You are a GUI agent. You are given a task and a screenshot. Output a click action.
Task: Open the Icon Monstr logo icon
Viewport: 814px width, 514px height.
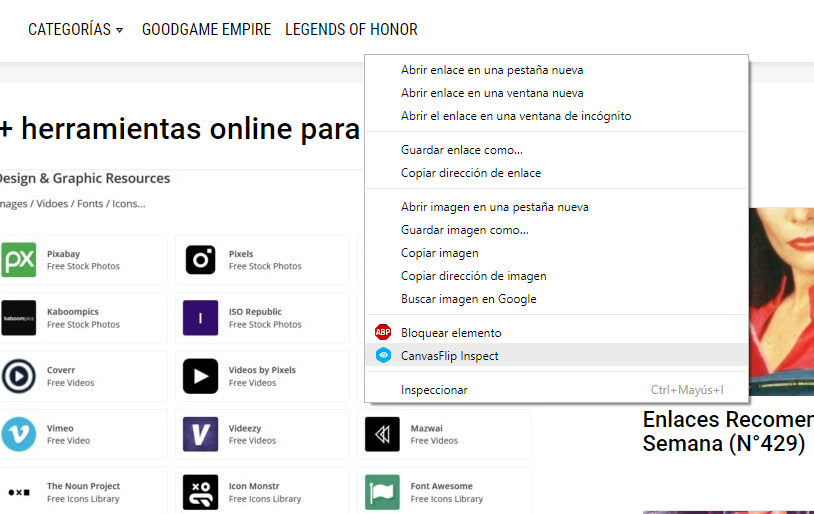(200, 492)
